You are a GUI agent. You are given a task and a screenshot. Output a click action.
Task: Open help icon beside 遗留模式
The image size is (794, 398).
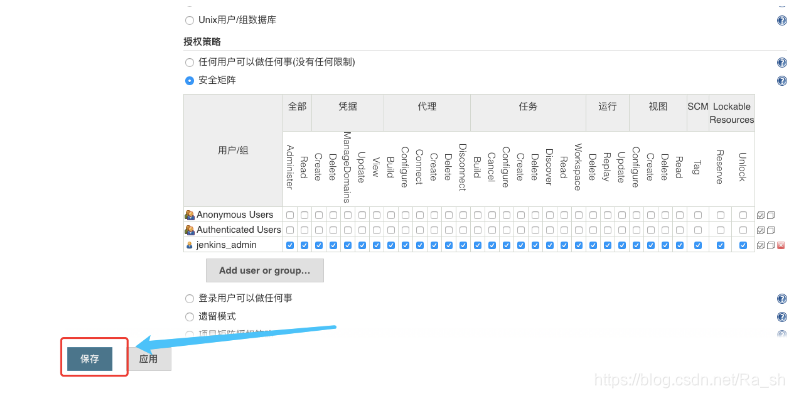point(781,317)
